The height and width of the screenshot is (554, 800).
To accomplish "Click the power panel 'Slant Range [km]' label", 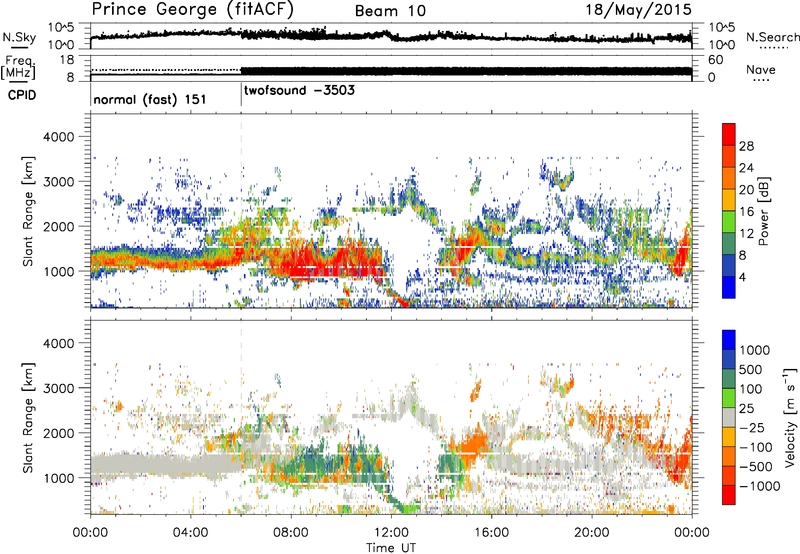I will [28, 211].
